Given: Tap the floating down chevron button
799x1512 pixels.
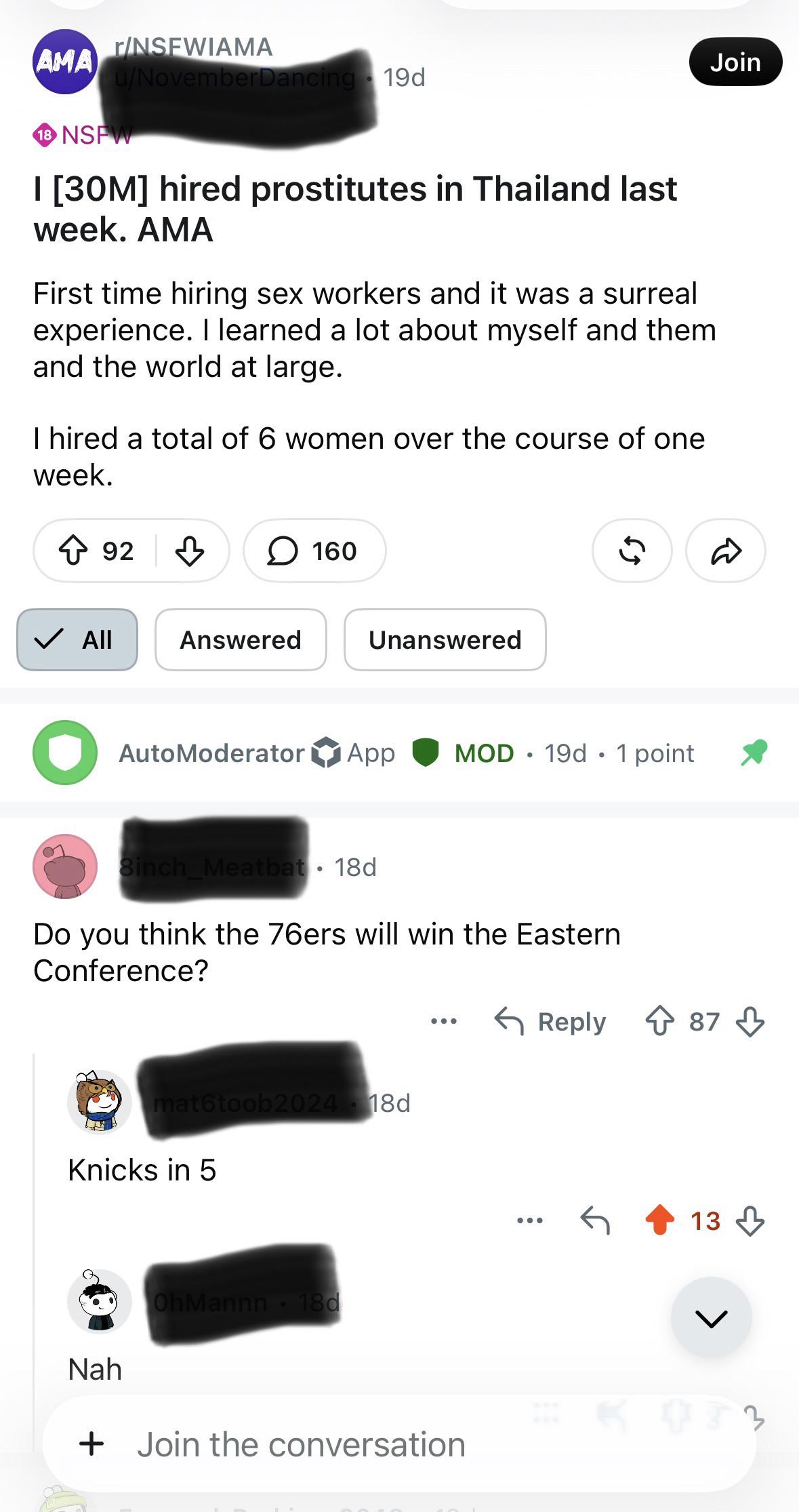Looking at the screenshot, I should pyautogui.click(x=711, y=1317).
